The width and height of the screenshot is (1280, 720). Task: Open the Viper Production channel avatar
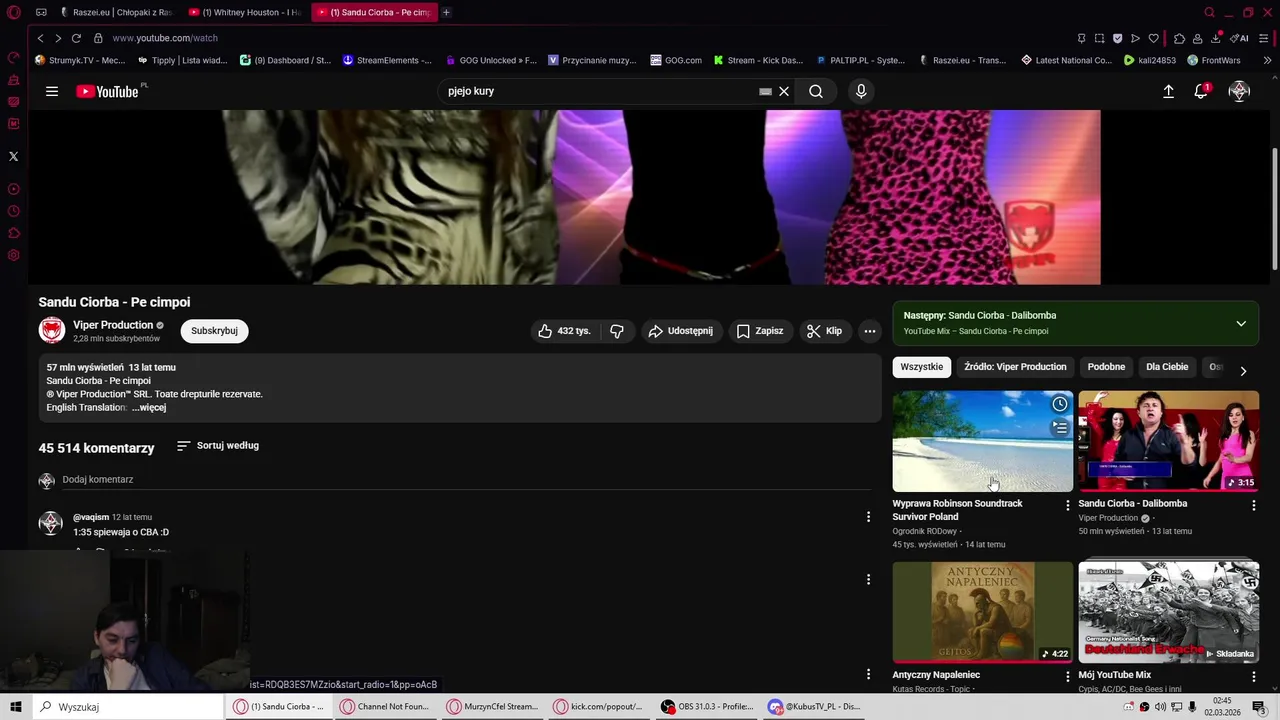pos(52,330)
